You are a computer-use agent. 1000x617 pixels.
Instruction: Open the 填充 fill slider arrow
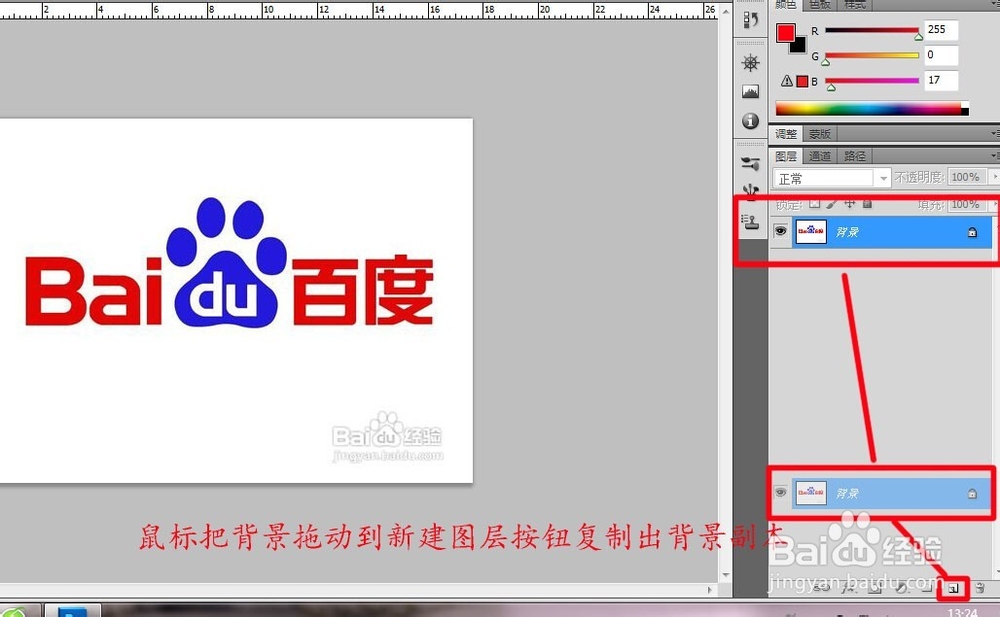click(995, 204)
